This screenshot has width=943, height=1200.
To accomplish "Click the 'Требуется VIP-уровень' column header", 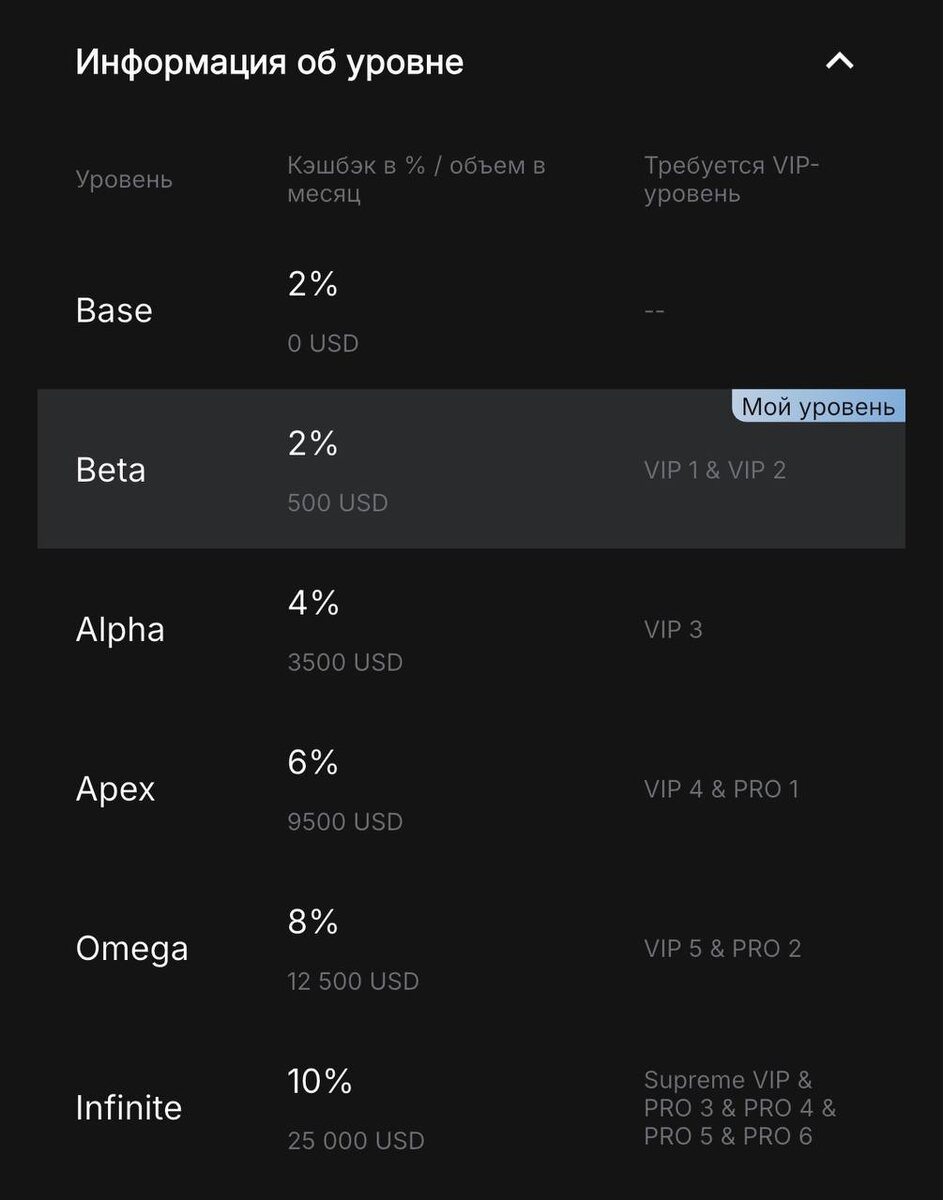I will pos(731,179).
